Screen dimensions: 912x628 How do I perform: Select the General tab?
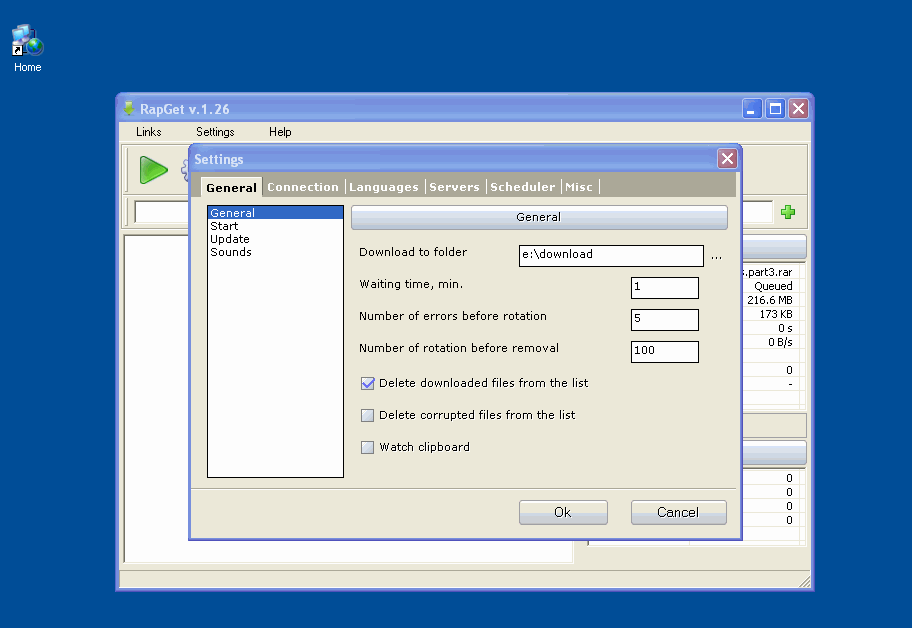[x=231, y=187]
